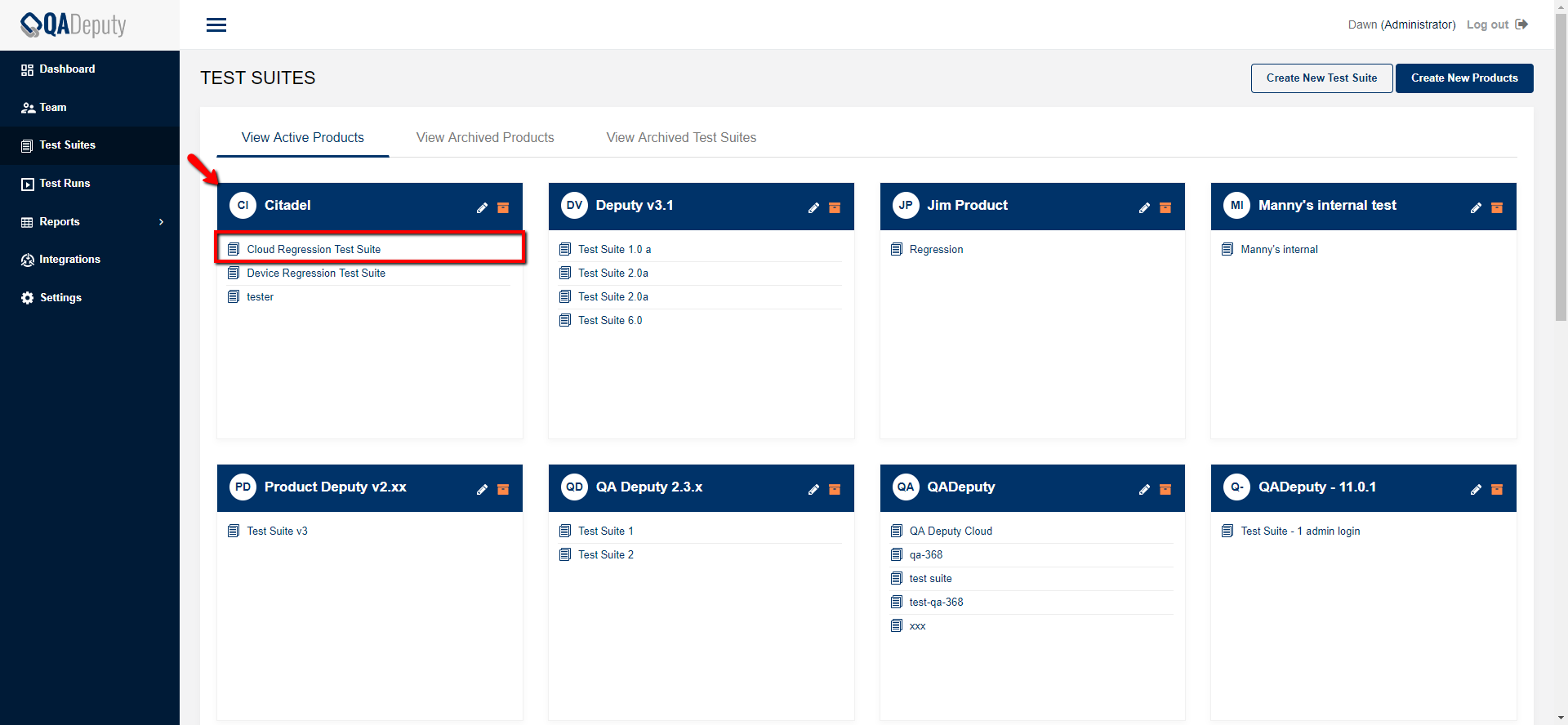This screenshot has height=725, width=1568.
Task: Archive QA Deputy 2.3.x product
Action: [x=835, y=490]
